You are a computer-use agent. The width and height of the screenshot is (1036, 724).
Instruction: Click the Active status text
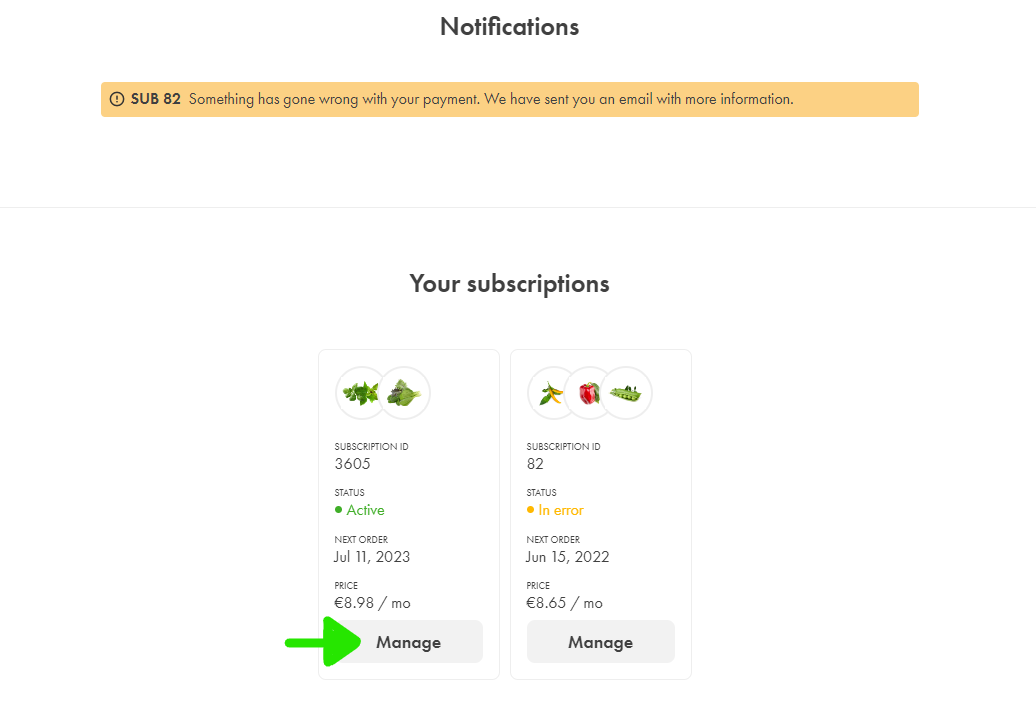[x=365, y=510]
